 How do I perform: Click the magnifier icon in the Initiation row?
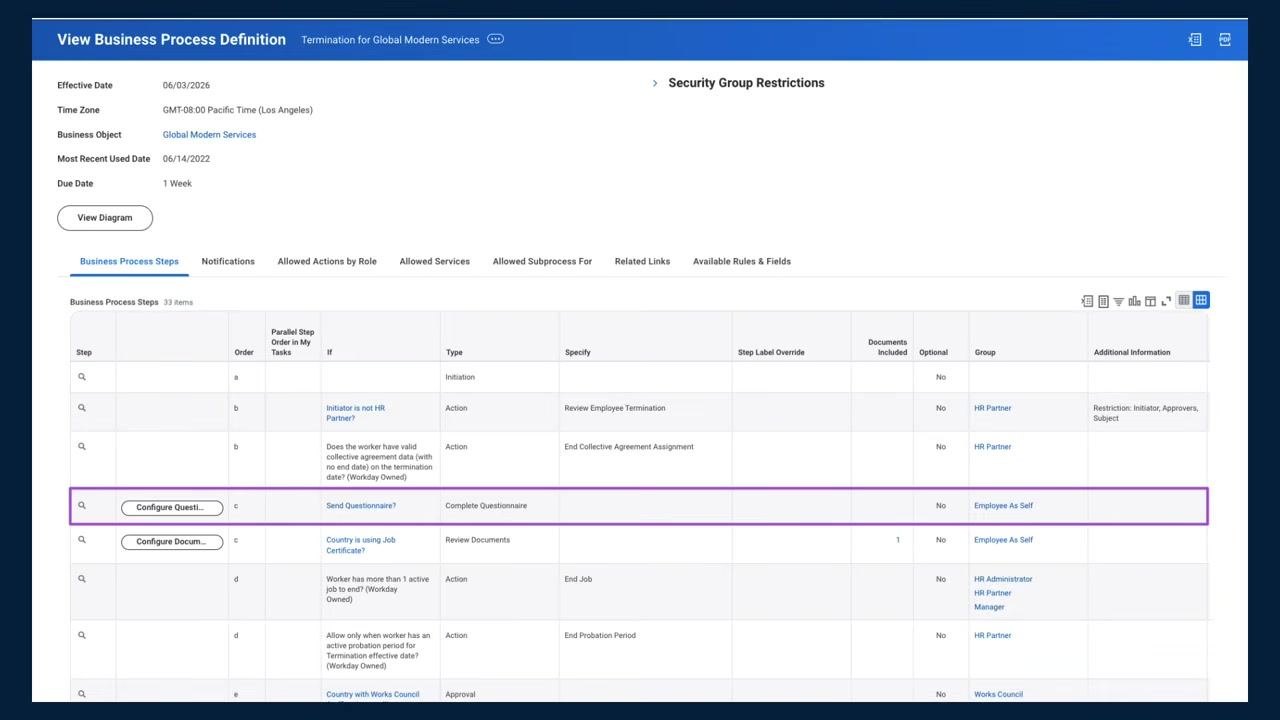82,377
